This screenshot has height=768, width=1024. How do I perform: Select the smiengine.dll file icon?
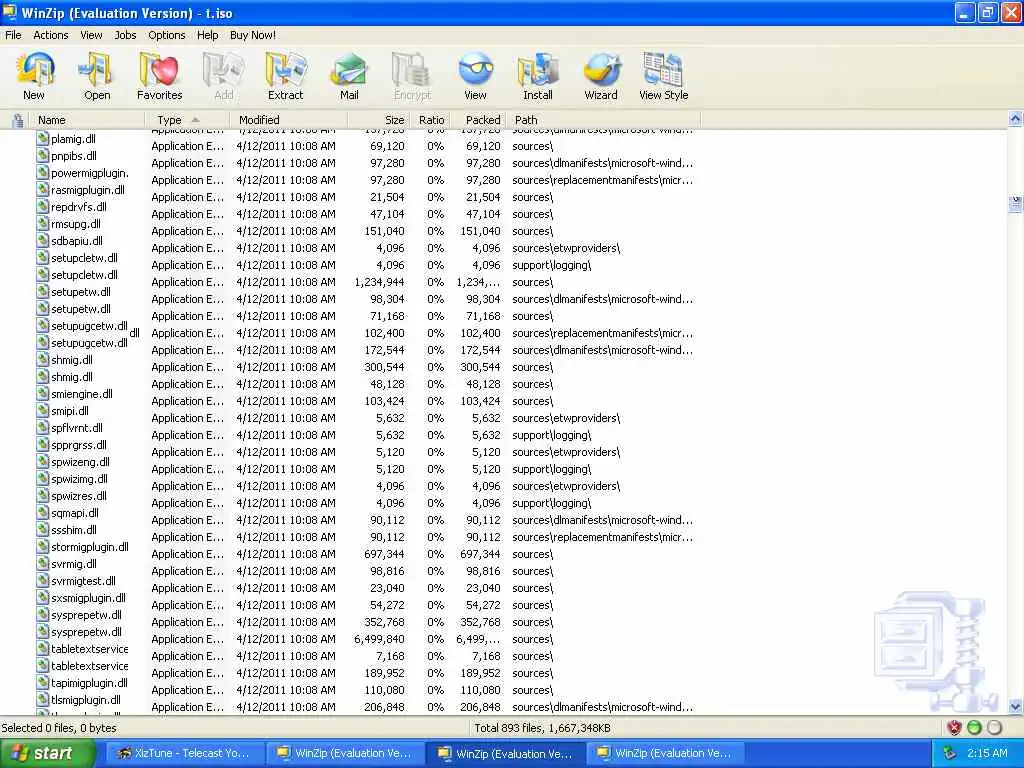coord(43,393)
